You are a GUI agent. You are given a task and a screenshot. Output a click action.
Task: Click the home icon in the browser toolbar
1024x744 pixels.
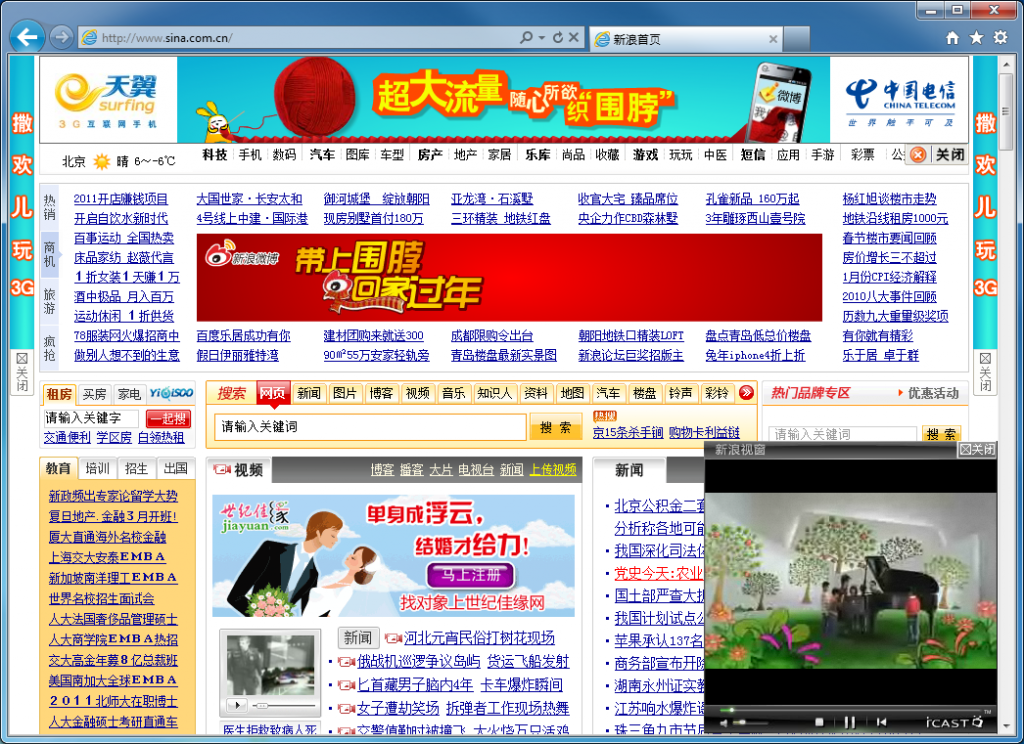click(x=952, y=36)
